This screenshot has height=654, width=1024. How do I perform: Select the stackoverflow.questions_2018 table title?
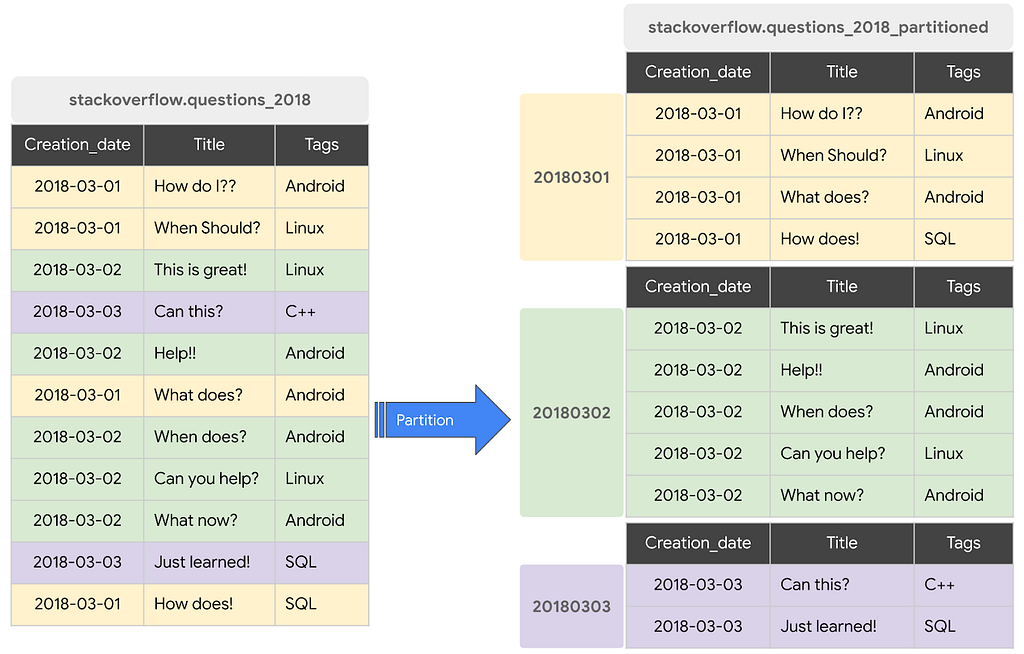[x=190, y=100]
